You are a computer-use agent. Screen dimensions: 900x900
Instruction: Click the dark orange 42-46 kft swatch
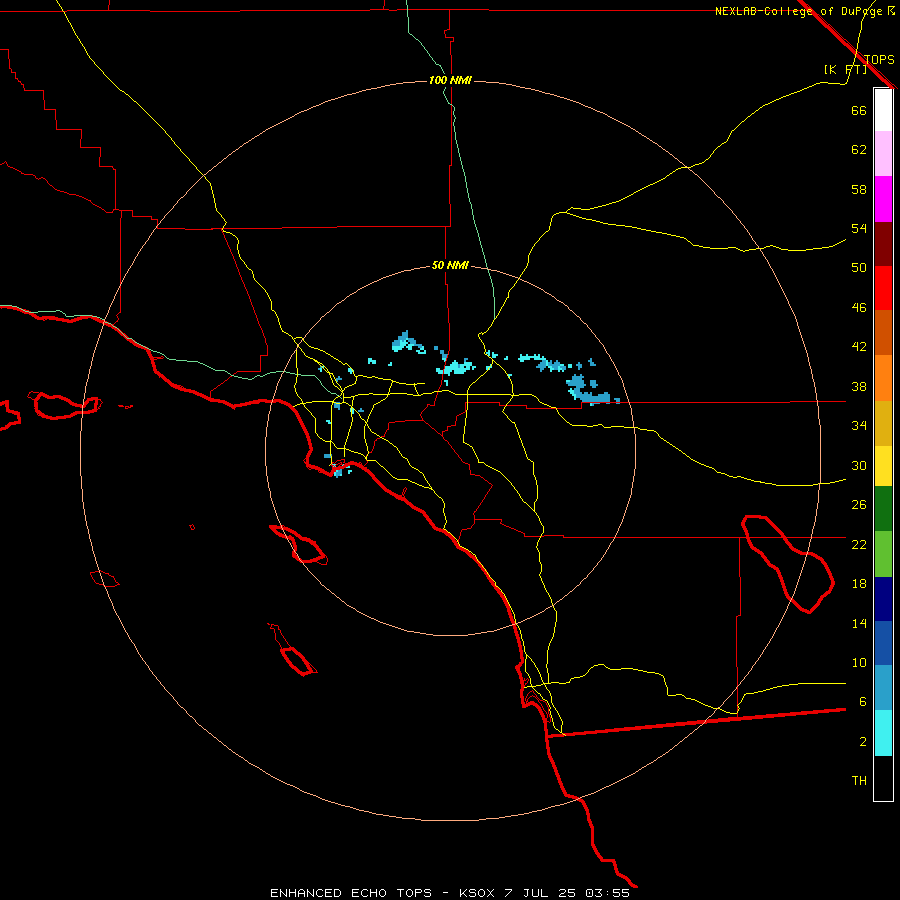[x=883, y=332]
